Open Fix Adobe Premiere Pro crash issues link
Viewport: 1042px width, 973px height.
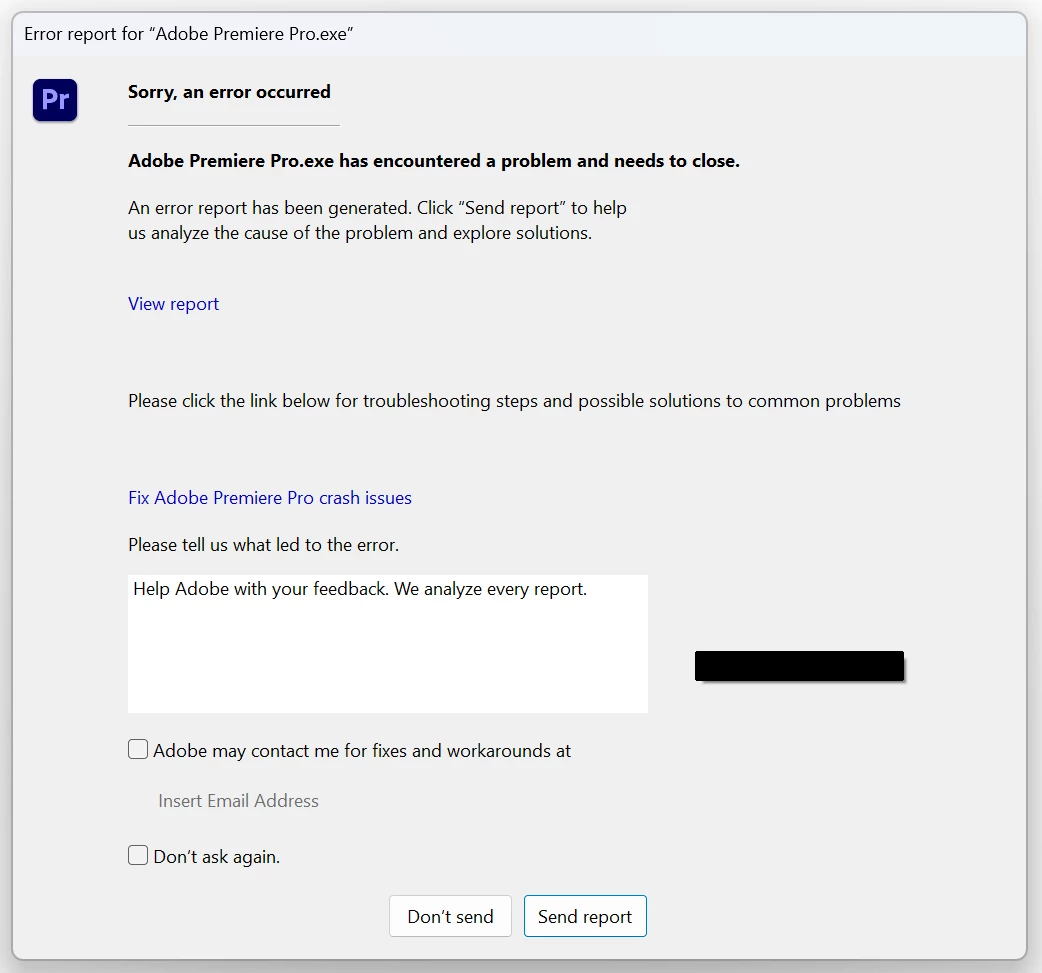tap(270, 498)
